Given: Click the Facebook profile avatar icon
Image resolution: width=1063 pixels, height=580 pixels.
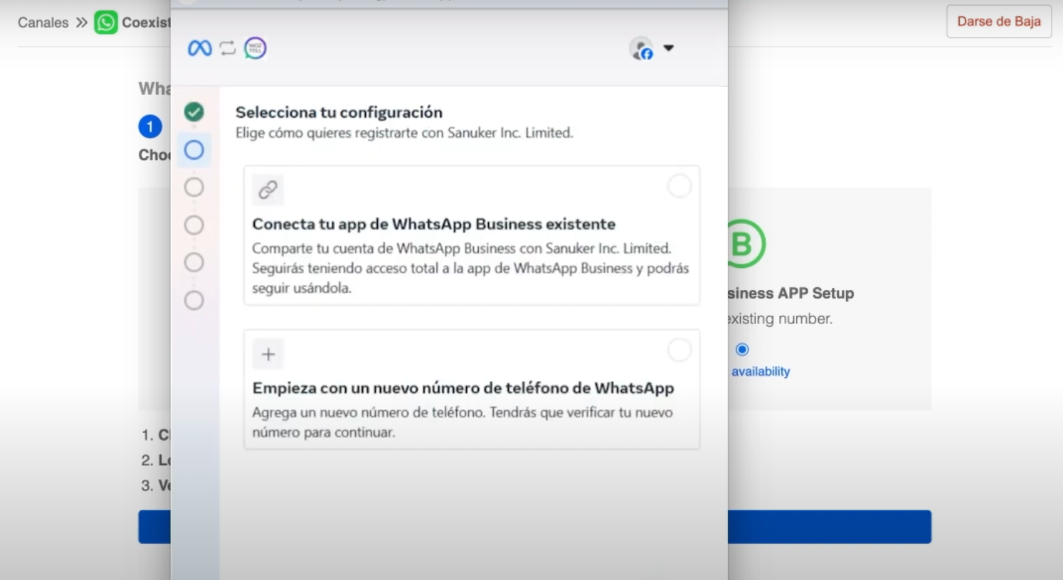Looking at the screenshot, I should point(641,49).
